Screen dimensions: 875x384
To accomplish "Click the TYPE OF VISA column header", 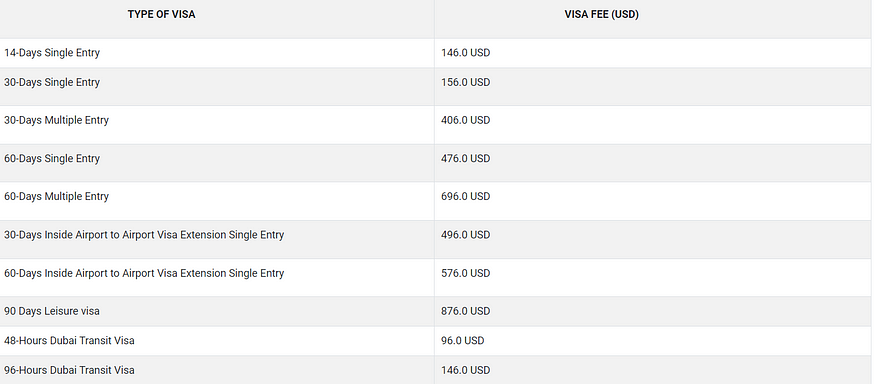I will [x=161, y=15].
